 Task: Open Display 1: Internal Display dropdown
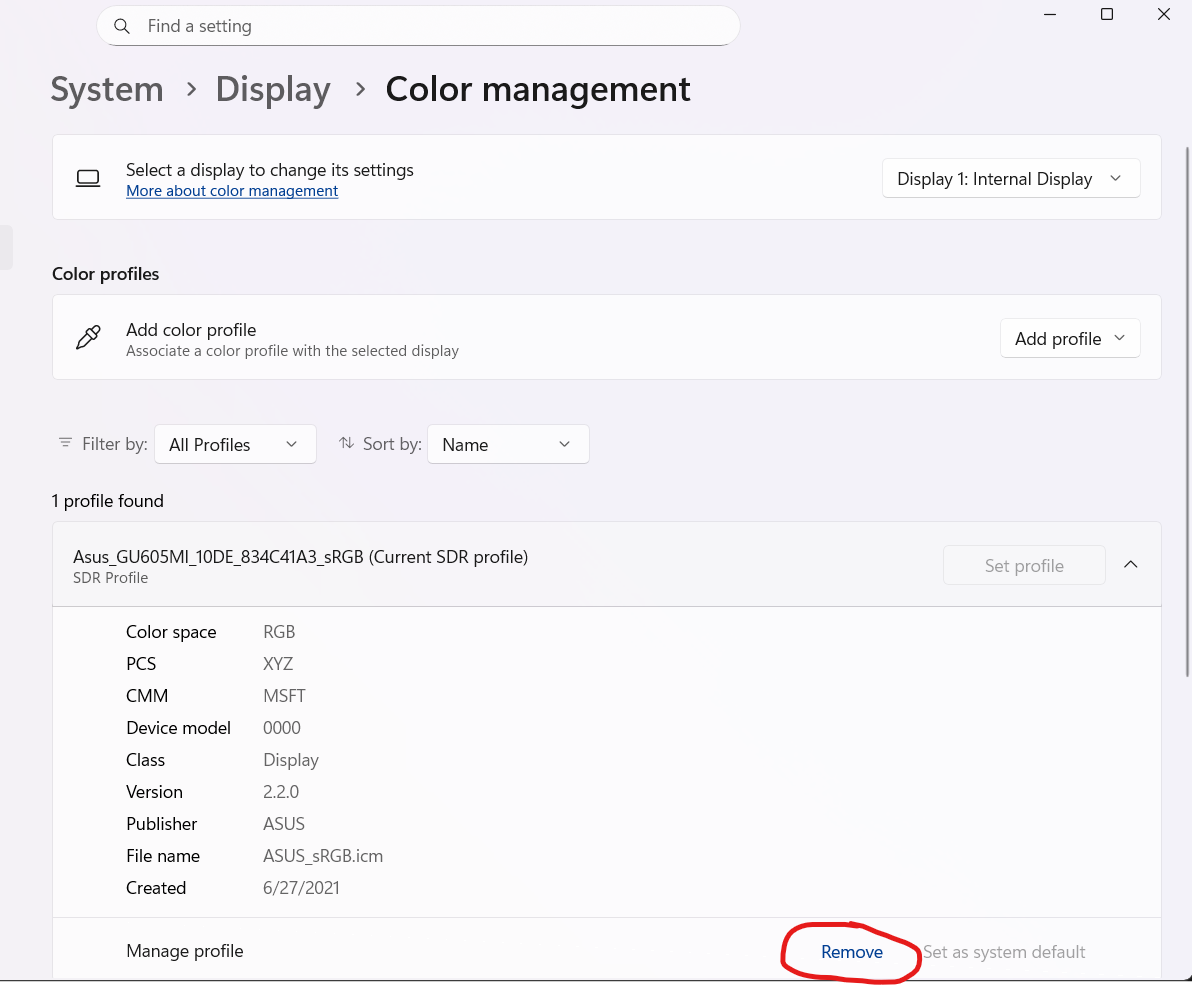point(1010,179)
